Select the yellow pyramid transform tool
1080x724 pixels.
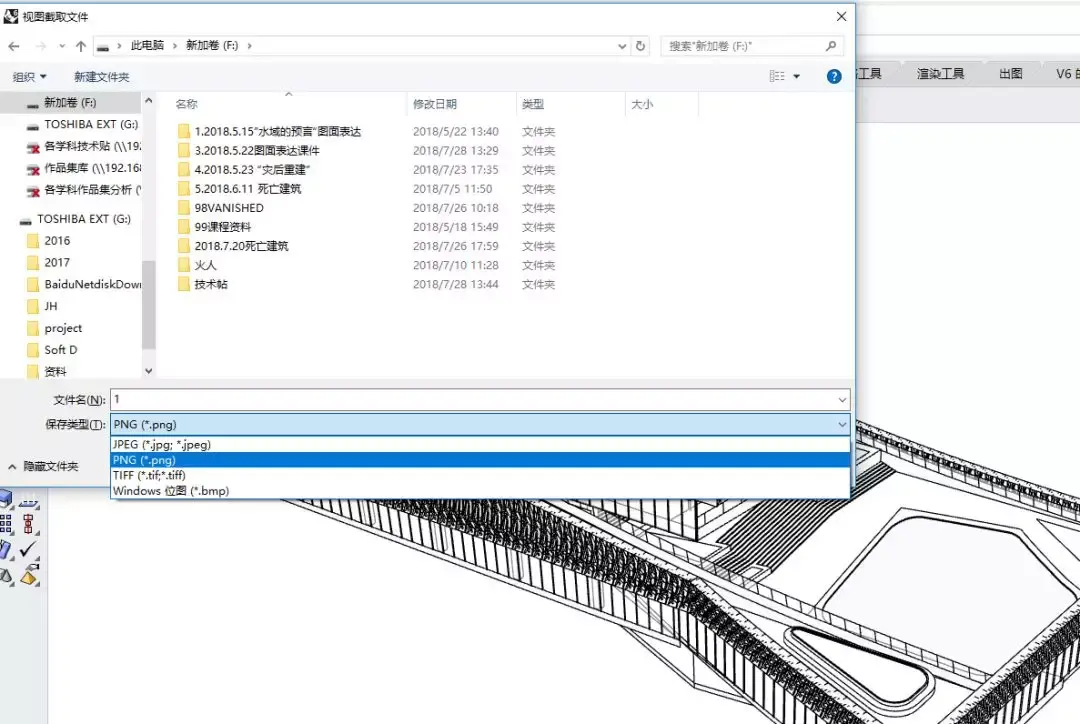(x=29, y=575)
